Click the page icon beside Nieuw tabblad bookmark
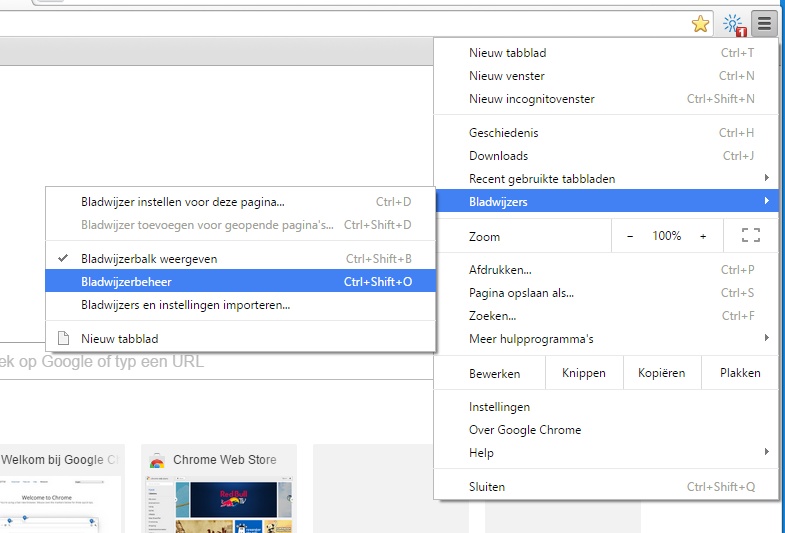 pos(64,338)
